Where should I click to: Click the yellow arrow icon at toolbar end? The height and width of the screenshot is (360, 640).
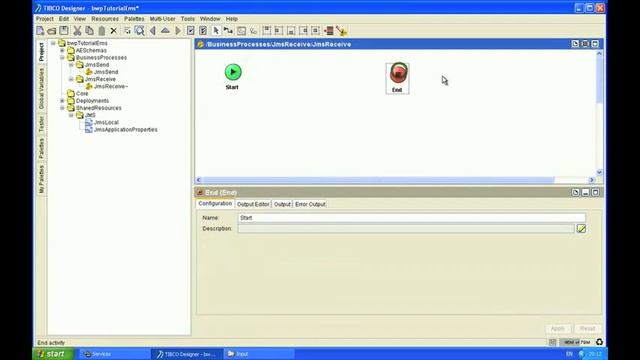point(342,31)
